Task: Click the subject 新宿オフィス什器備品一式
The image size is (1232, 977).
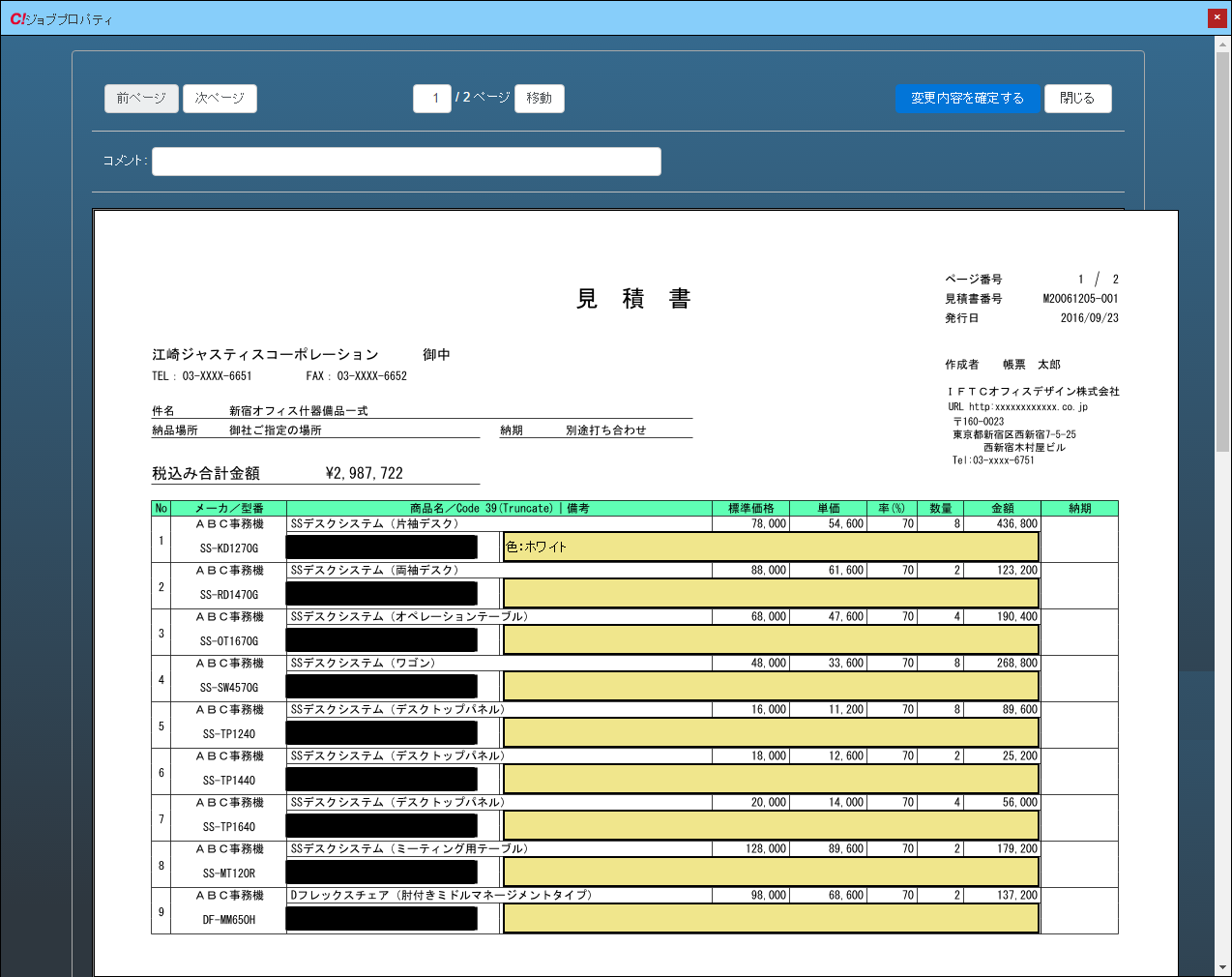Action: (299, 411)
